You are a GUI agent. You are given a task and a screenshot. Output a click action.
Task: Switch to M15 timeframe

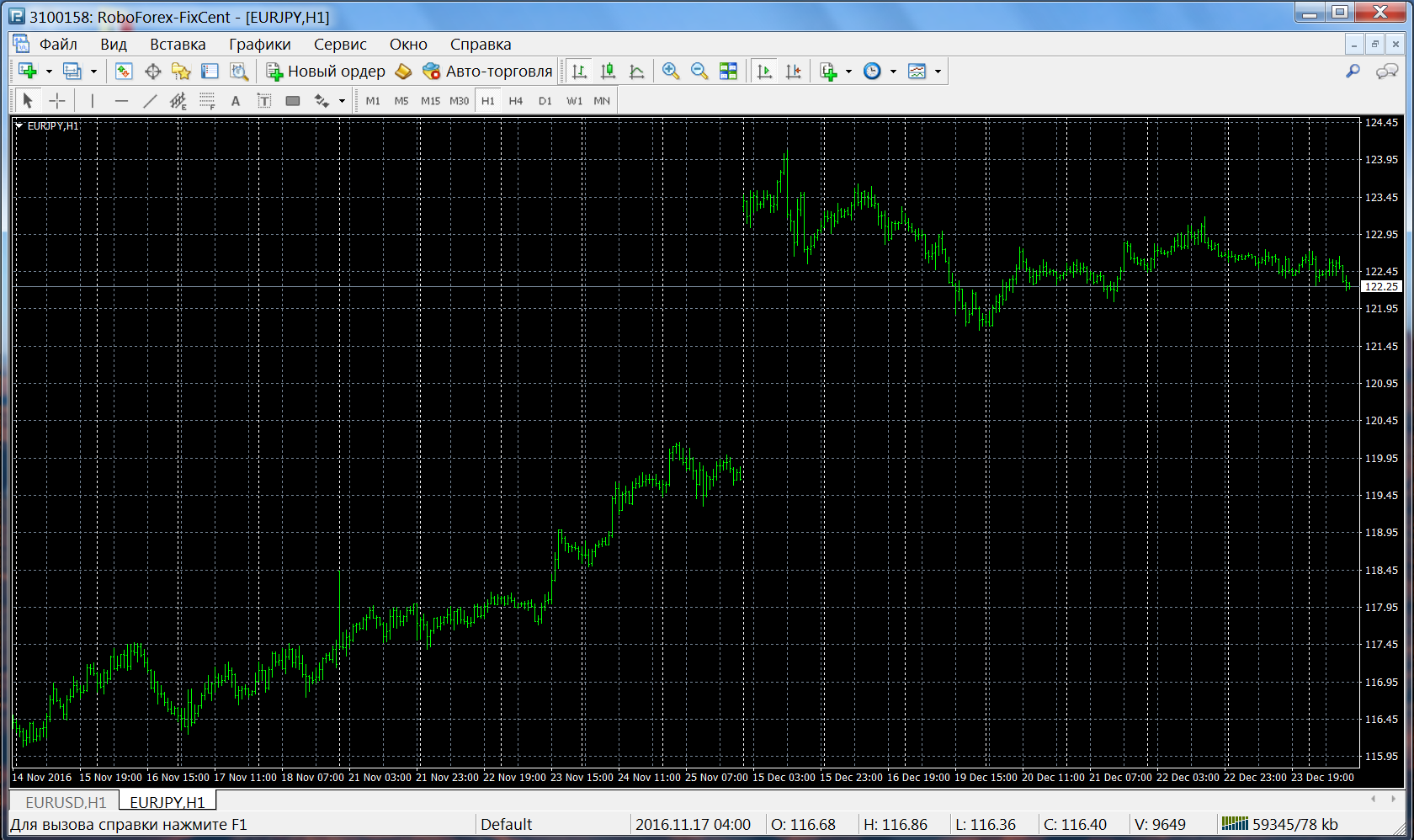(x=430, y=101)
